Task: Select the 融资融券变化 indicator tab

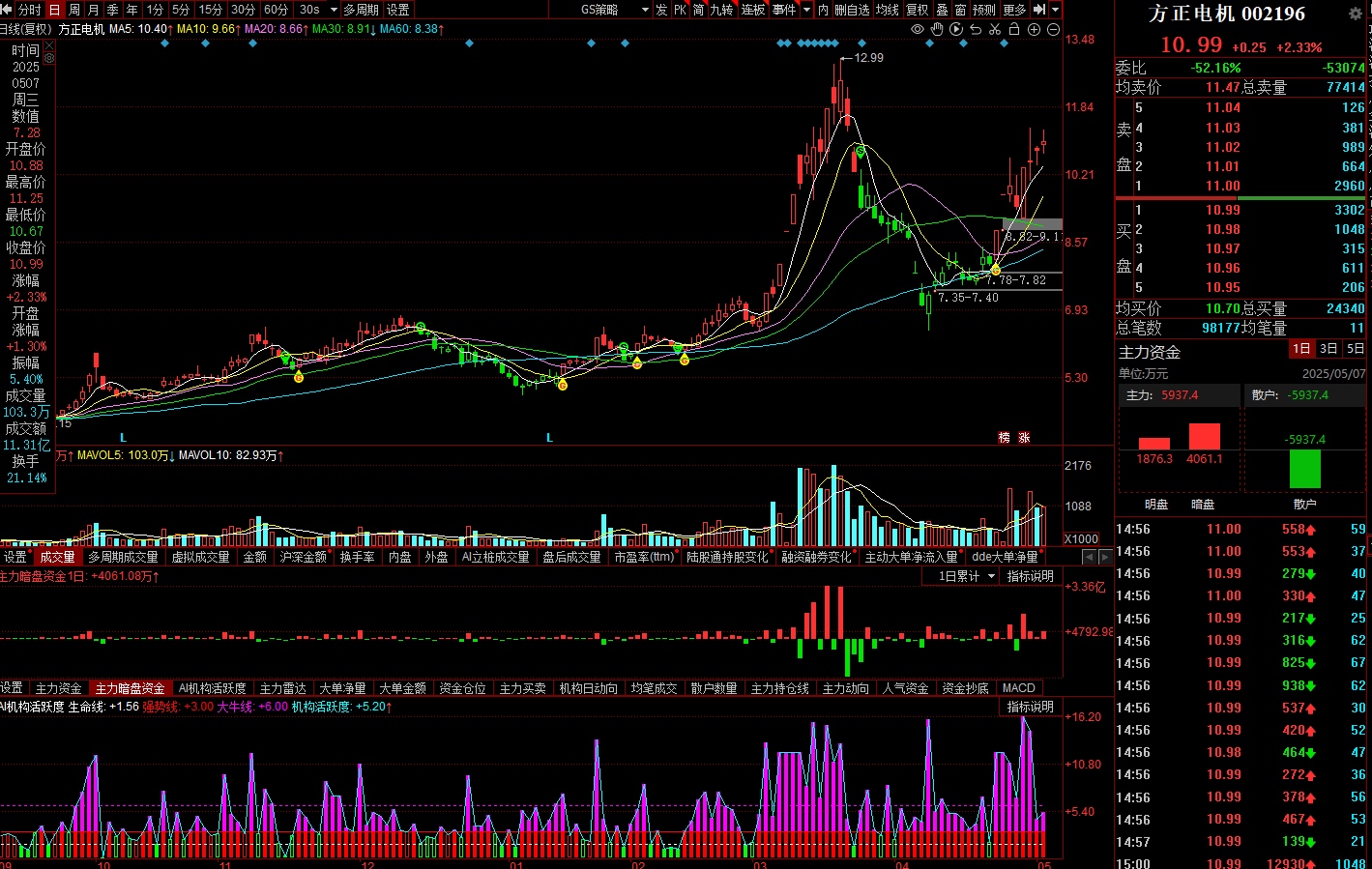Action: 816,557
